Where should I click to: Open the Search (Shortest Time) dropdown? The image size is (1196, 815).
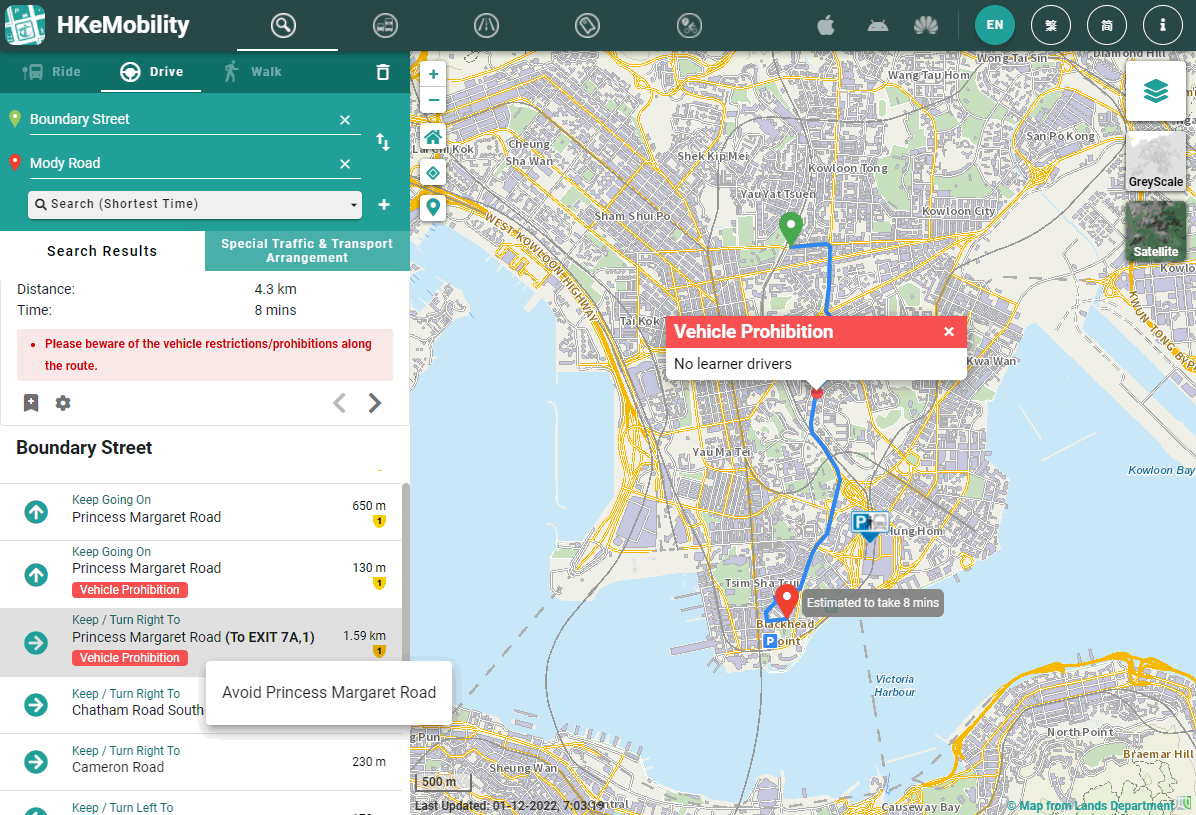(195, 205)
